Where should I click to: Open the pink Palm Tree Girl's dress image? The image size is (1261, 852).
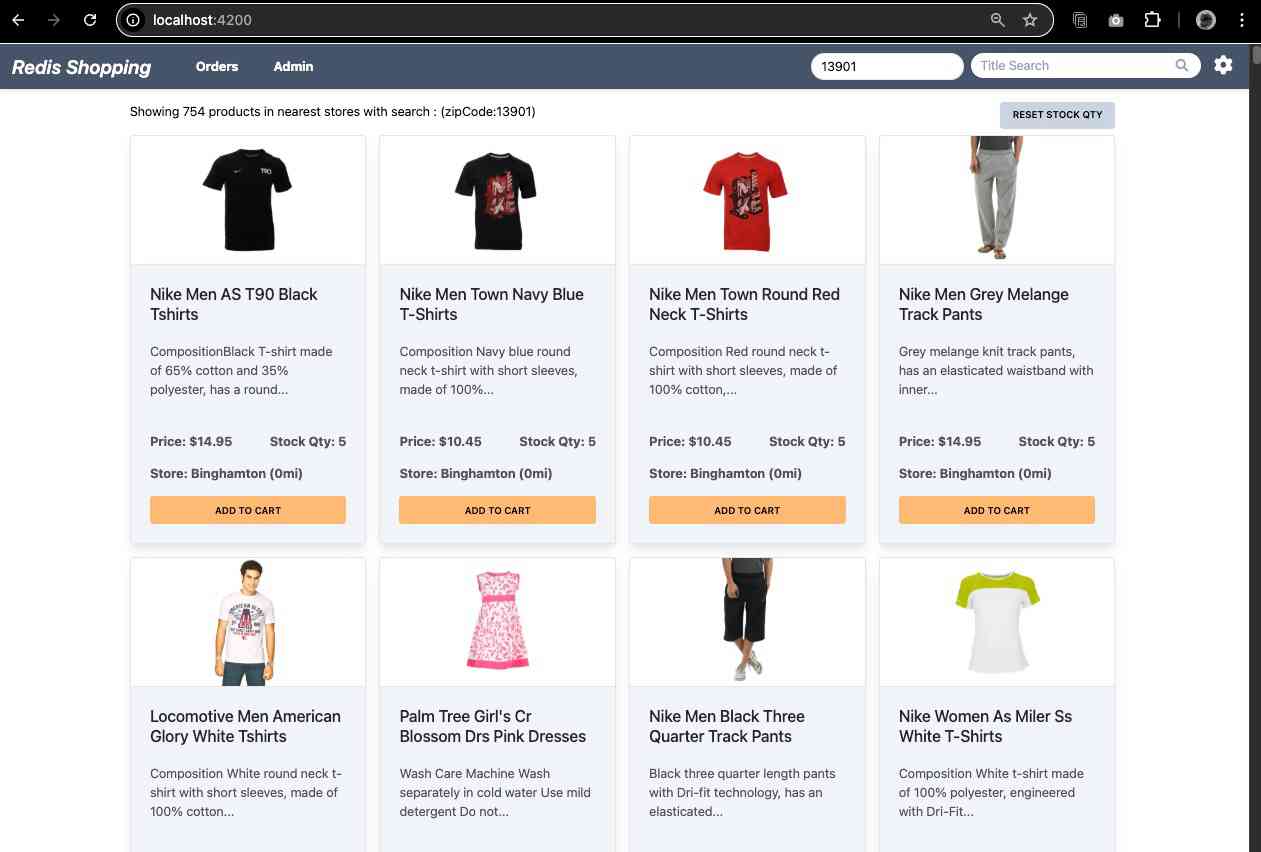[497, 621]
